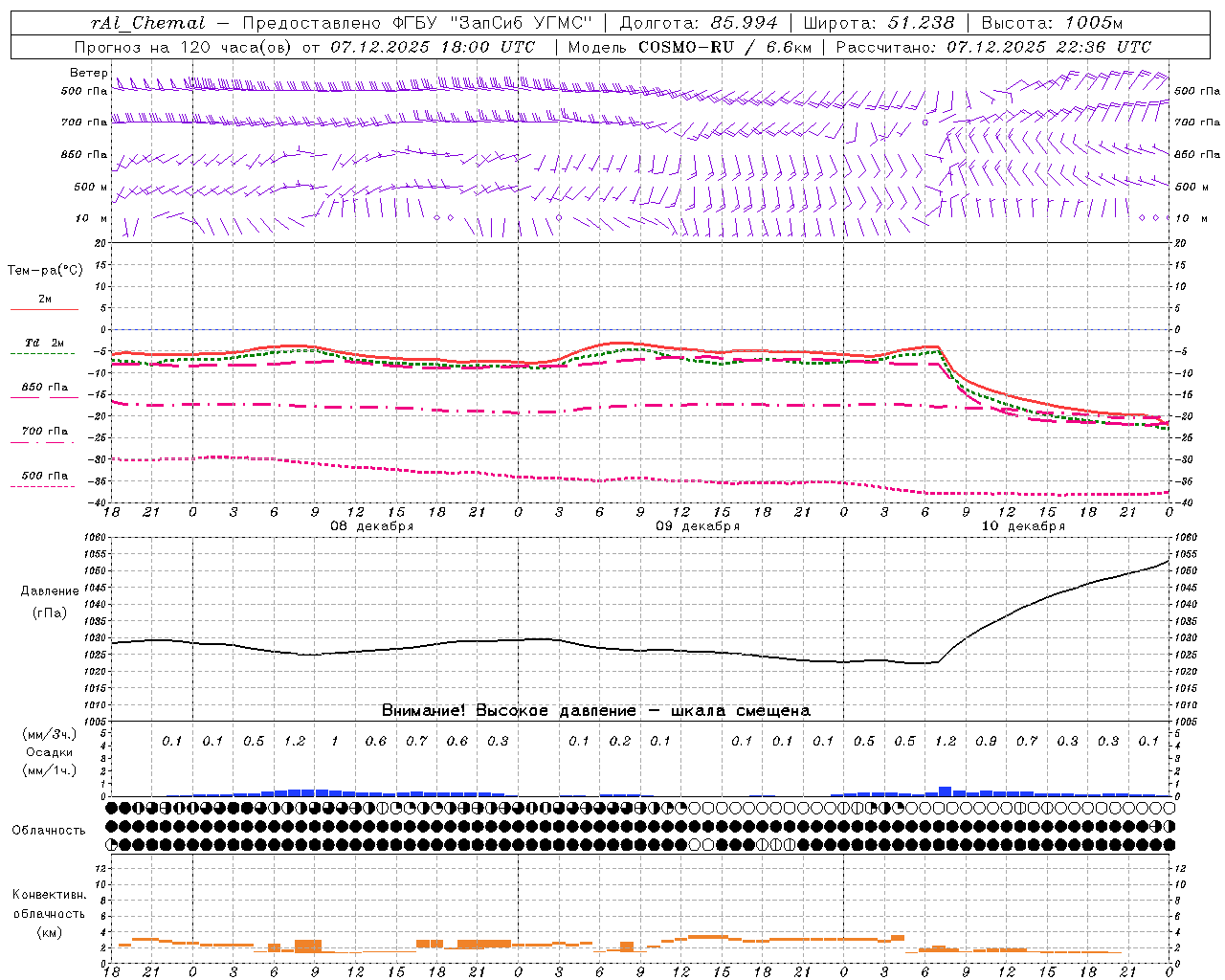Click the Осадки label
1225x980 pixels.
point(49,752)
